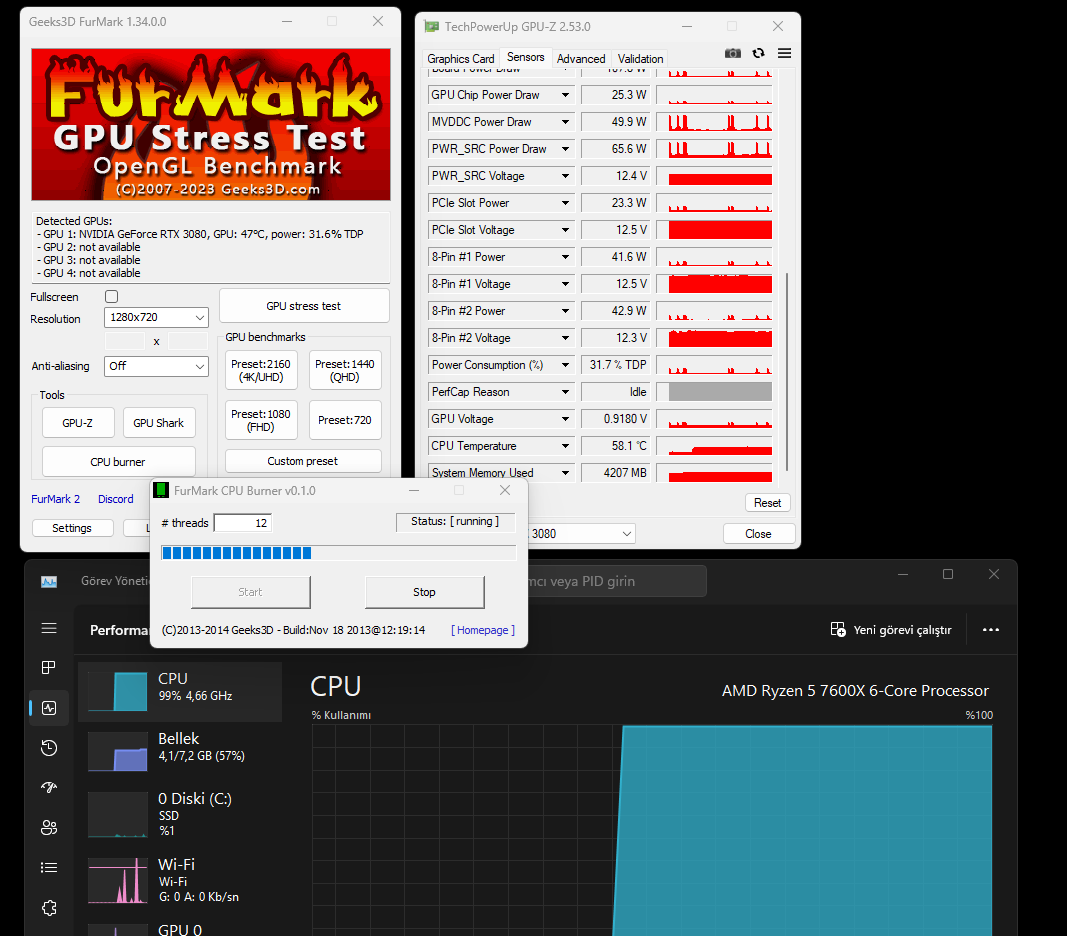Open Task Manager Users icon
This screenshot has height=936, width=1067.
pyautogui.click(x=49, y=828)
